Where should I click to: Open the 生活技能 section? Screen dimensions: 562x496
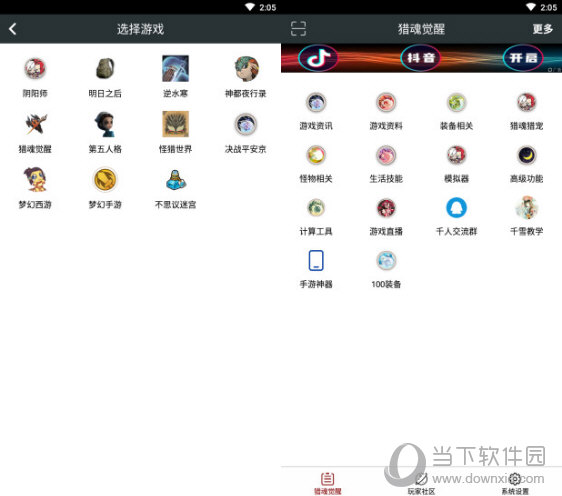pos(386,155)
